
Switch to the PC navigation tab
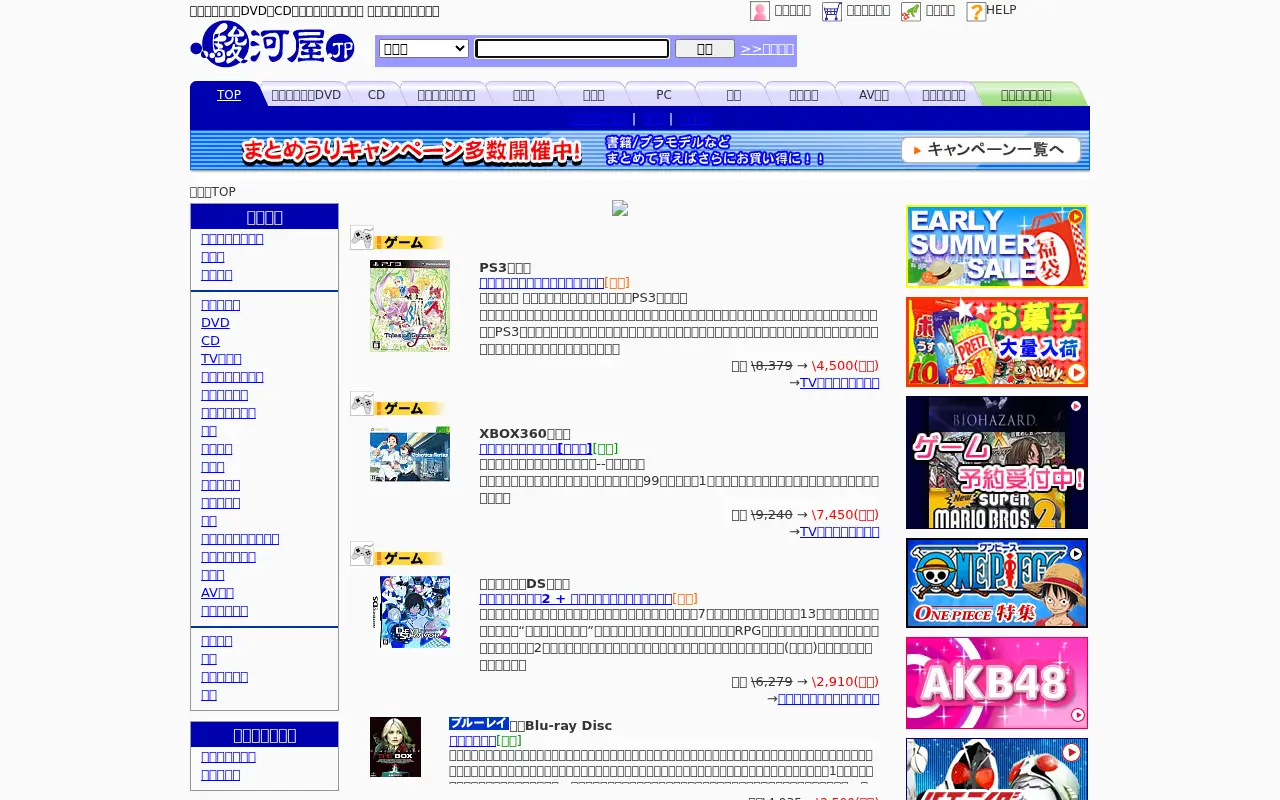(x=664, y=95)
